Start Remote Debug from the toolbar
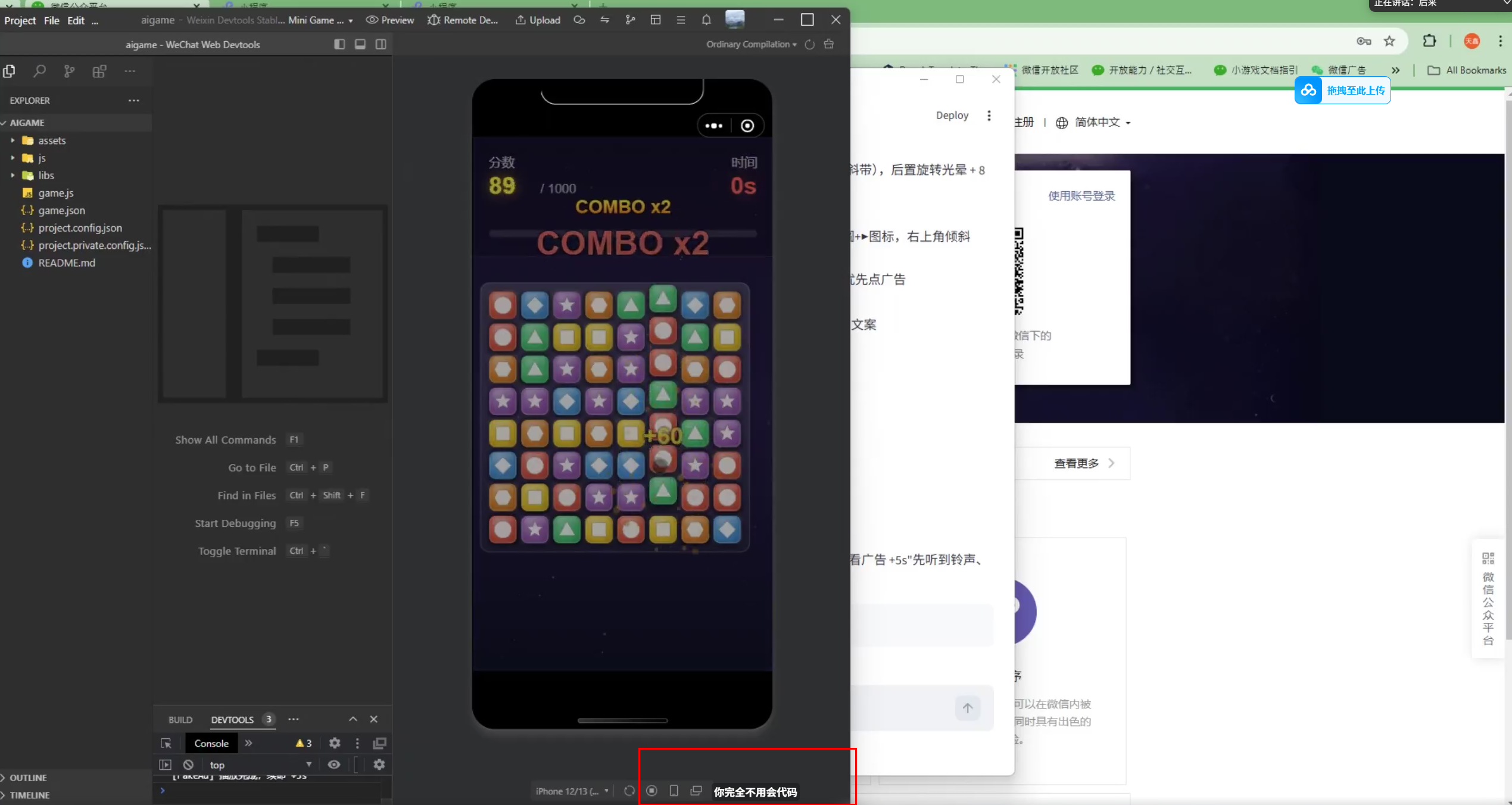The height and width of the screenshot is (805, 1512). [x=462, y=20]
